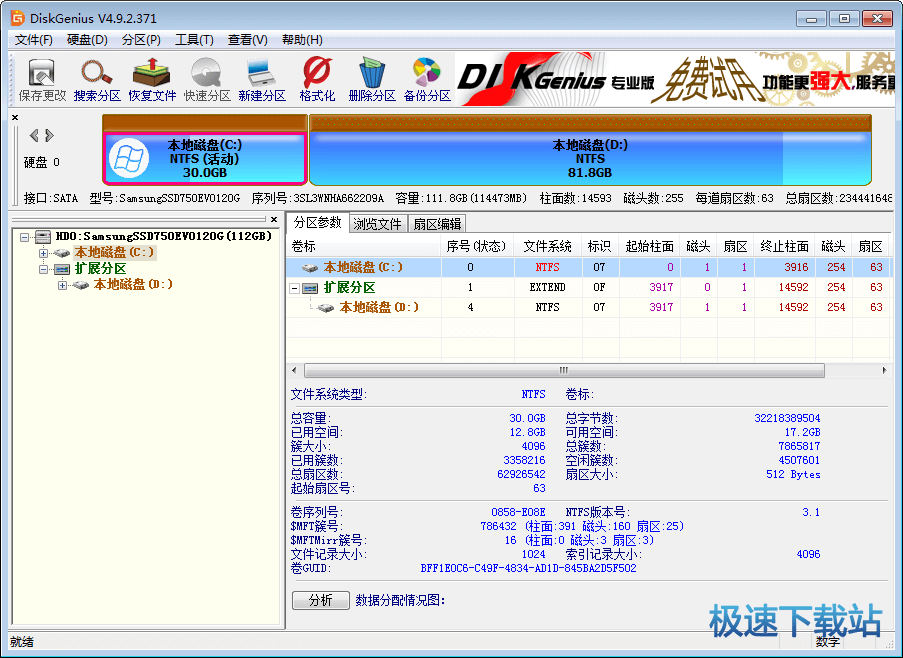Close the disk map panel with X
The image size is (903, 658).
(x=15, y=117)
